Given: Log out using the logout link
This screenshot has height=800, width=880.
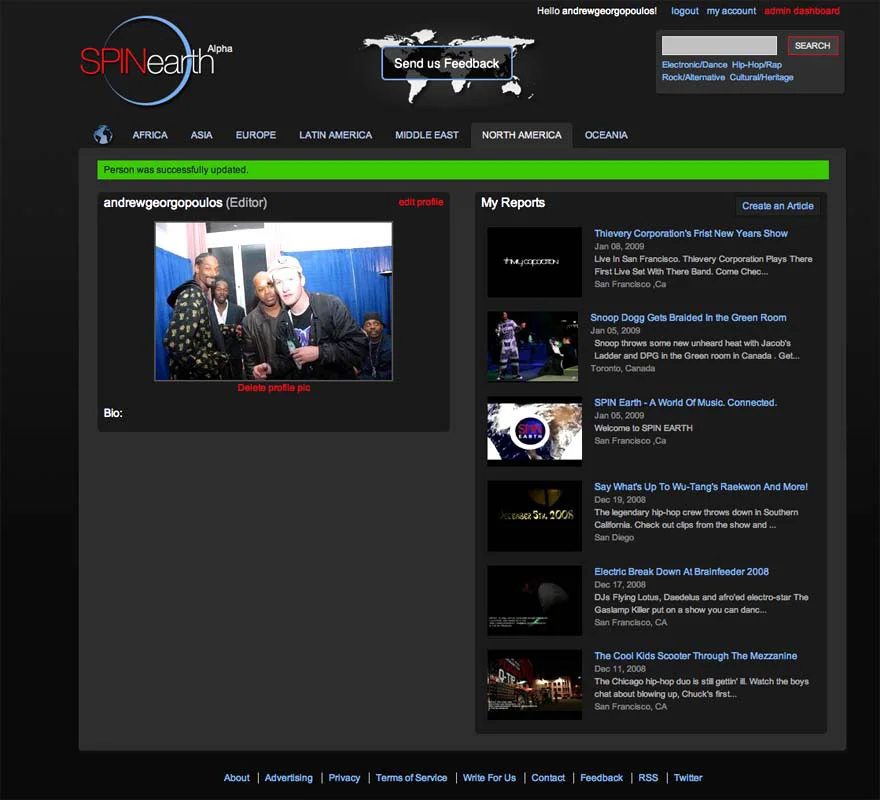Looking at the screenshot, I should [x=685, y=11].
